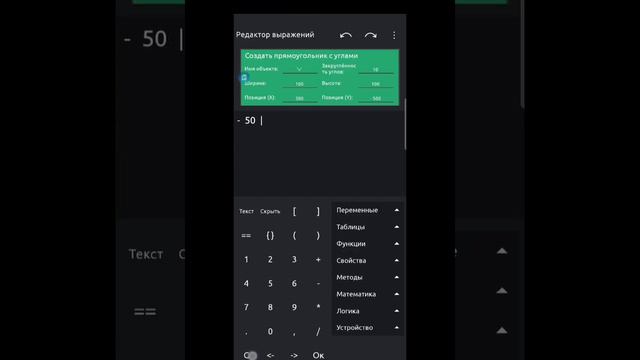Click the green block title text
Viewport: 640px width, 360px height.
tap(301, 56)
